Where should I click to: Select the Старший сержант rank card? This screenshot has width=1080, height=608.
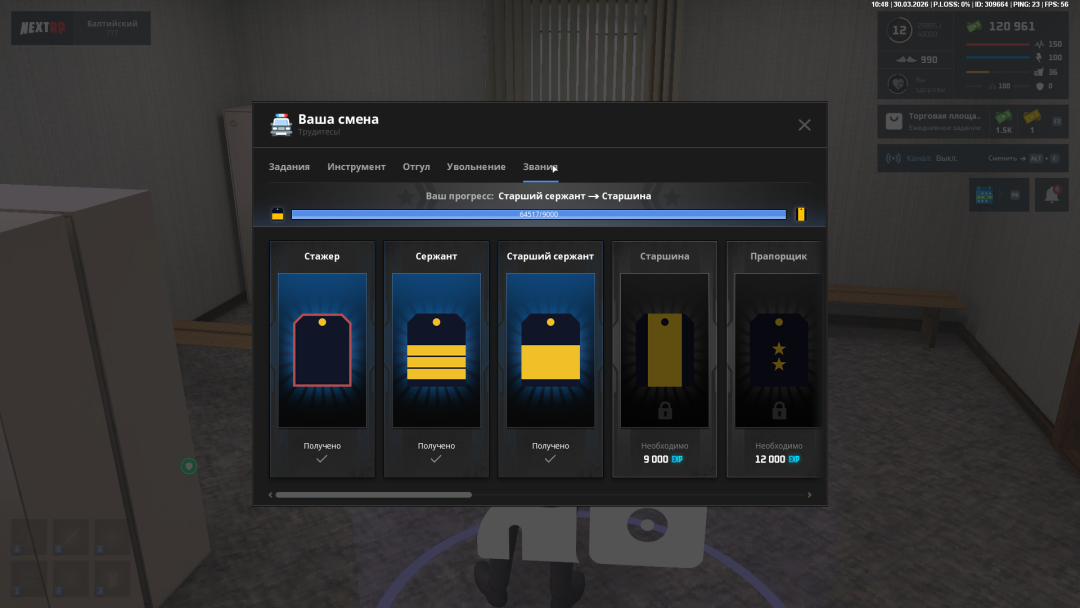click(550, 358)
